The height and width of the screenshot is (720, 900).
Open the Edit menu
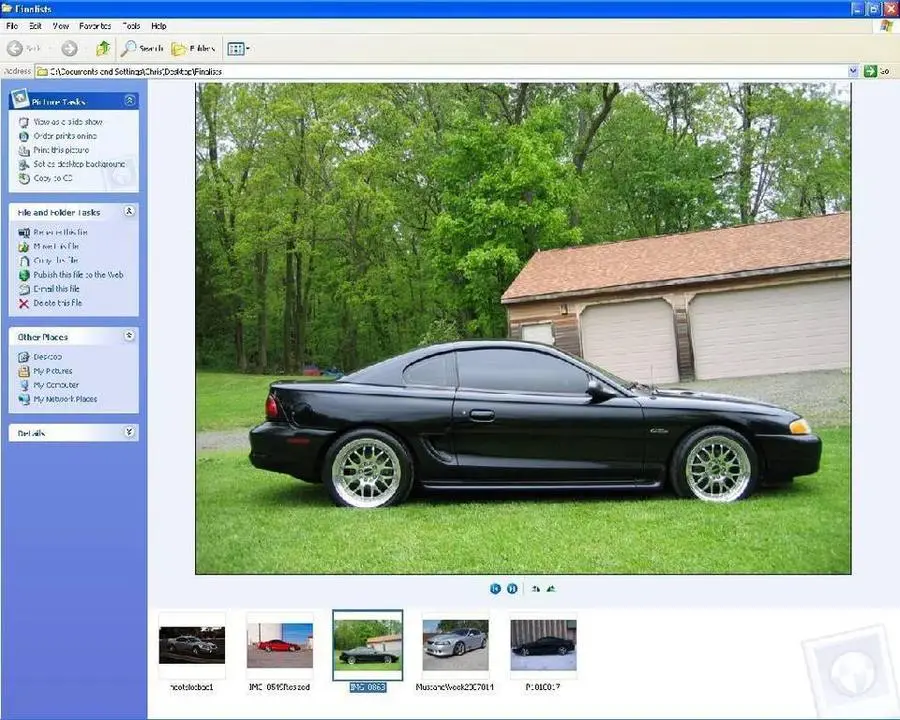(x=36, y=26)
